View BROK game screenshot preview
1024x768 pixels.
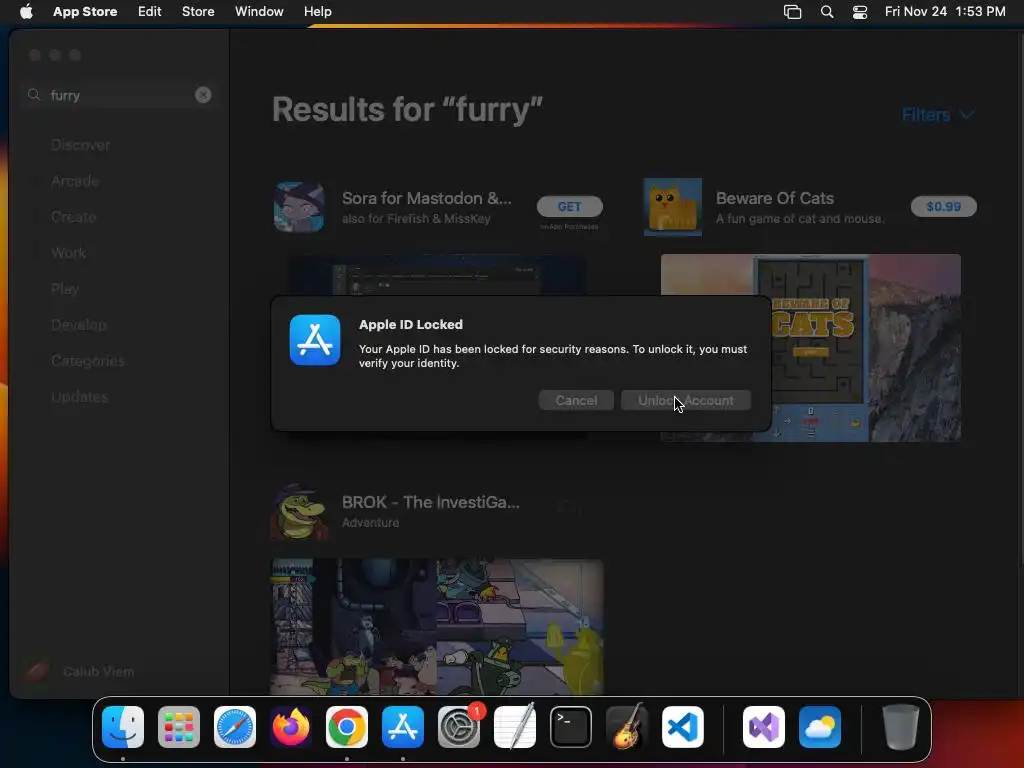point(437,626)
